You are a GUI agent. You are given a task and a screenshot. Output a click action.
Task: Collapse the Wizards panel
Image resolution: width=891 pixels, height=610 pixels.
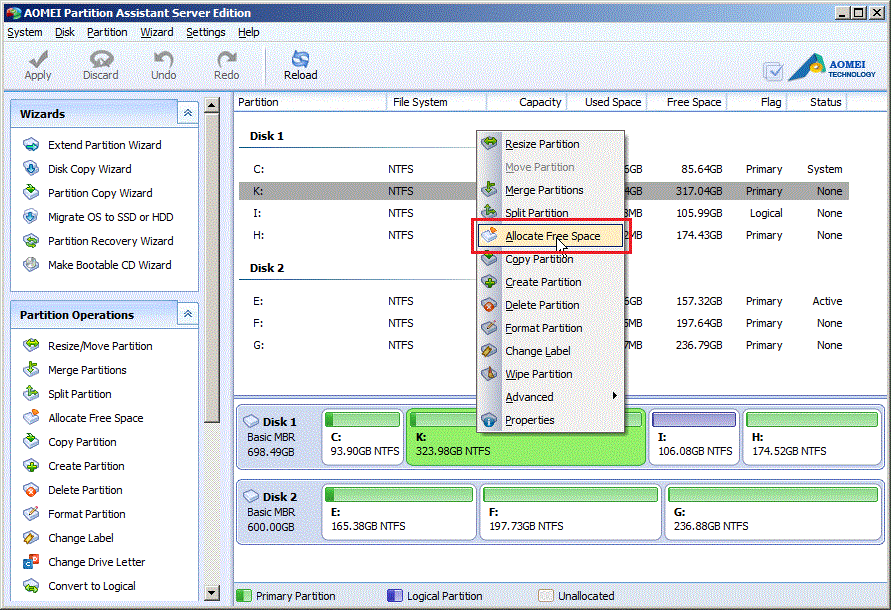click(188, 113)
